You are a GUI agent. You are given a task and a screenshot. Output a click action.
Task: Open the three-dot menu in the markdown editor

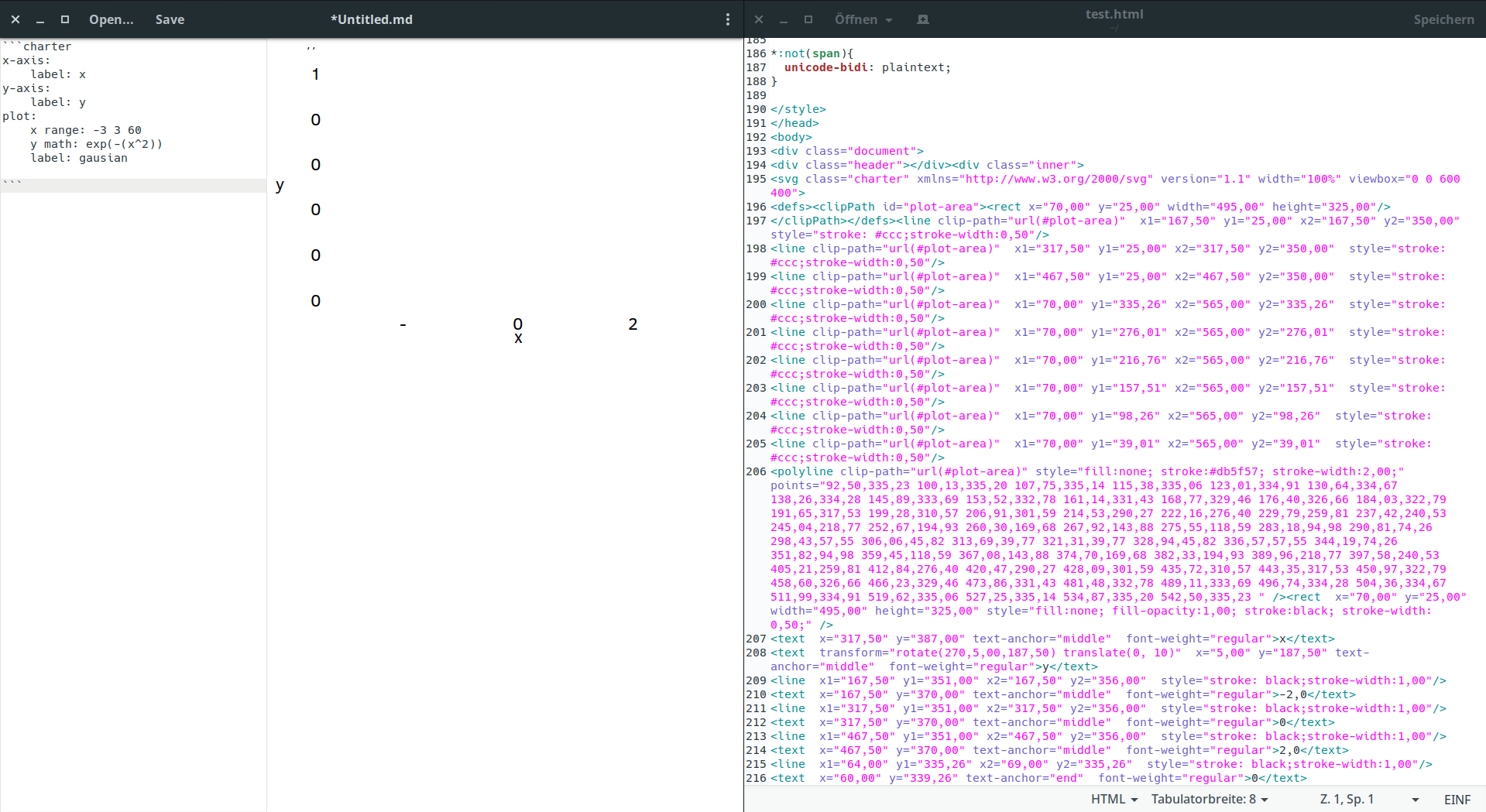click(x=727, y=19)
